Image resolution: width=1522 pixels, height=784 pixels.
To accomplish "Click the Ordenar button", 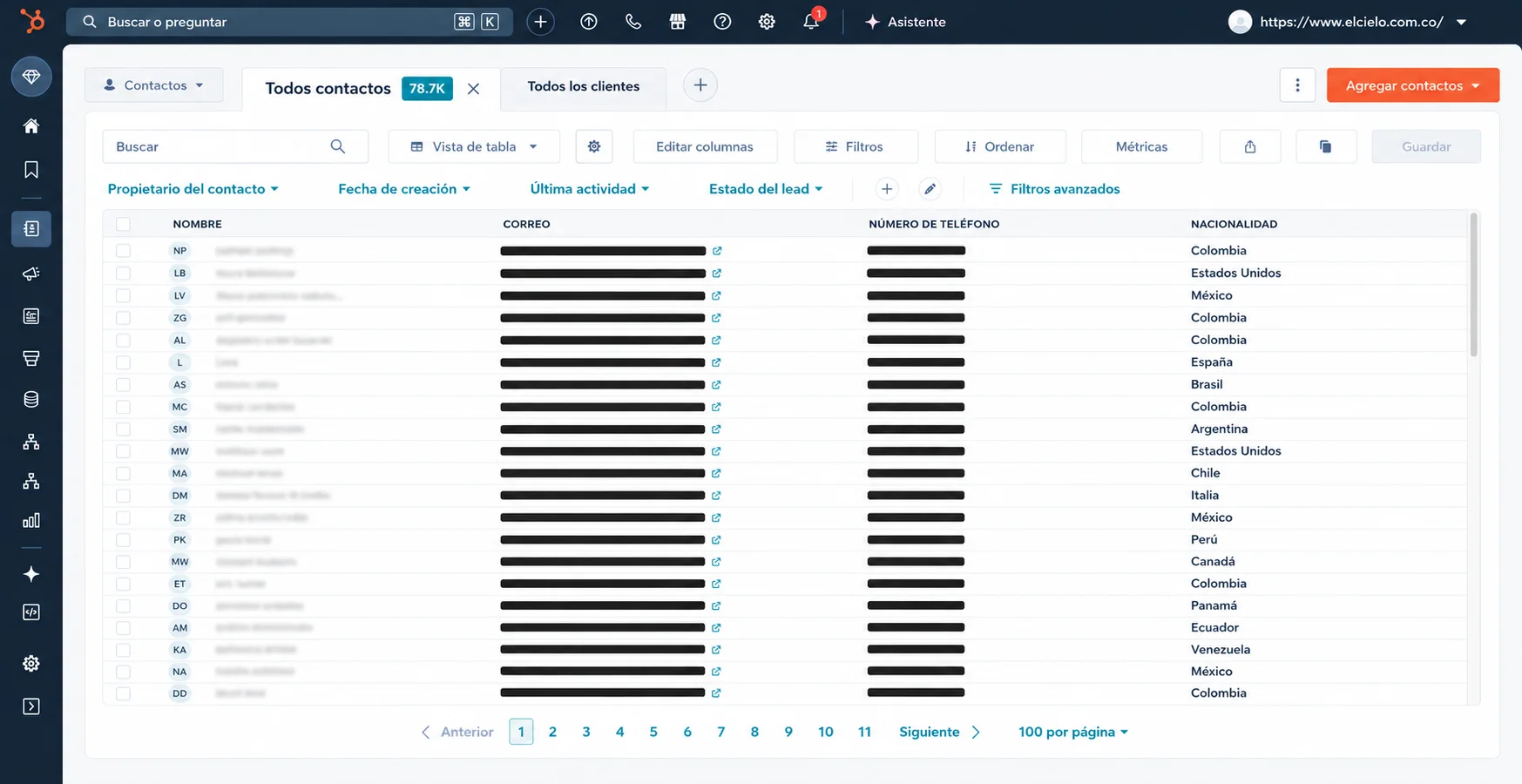I will (x=1000, y=146).
